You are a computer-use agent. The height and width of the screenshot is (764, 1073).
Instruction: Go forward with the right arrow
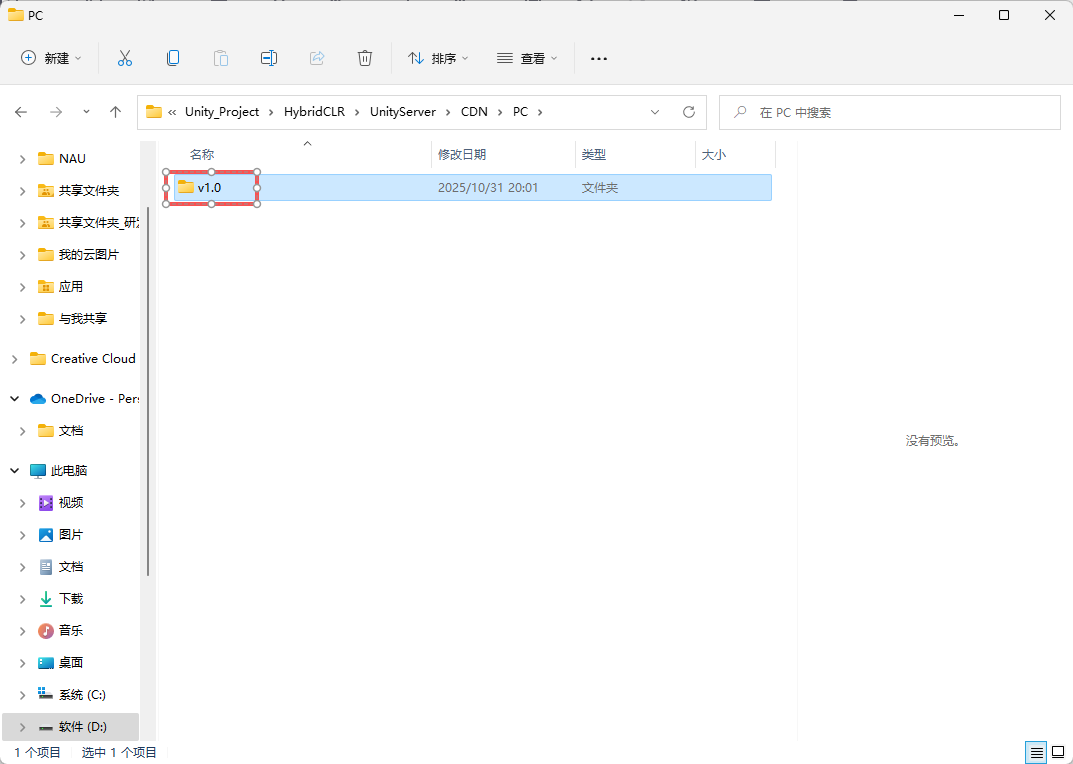pyautogui.click(x=56, y=112)
